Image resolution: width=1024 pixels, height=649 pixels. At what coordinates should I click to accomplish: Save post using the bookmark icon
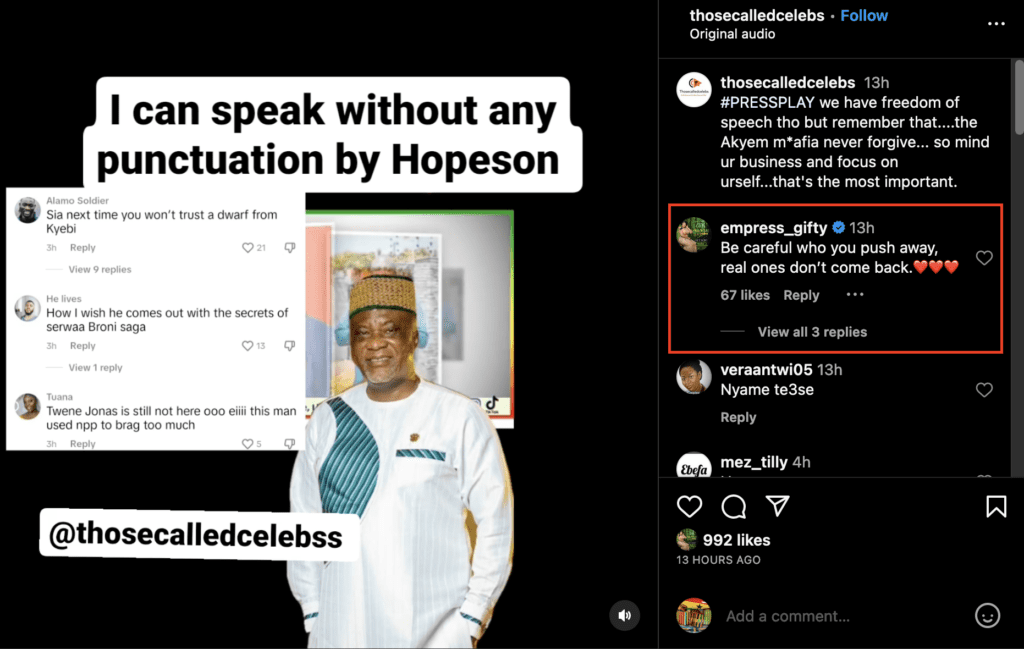996,506
